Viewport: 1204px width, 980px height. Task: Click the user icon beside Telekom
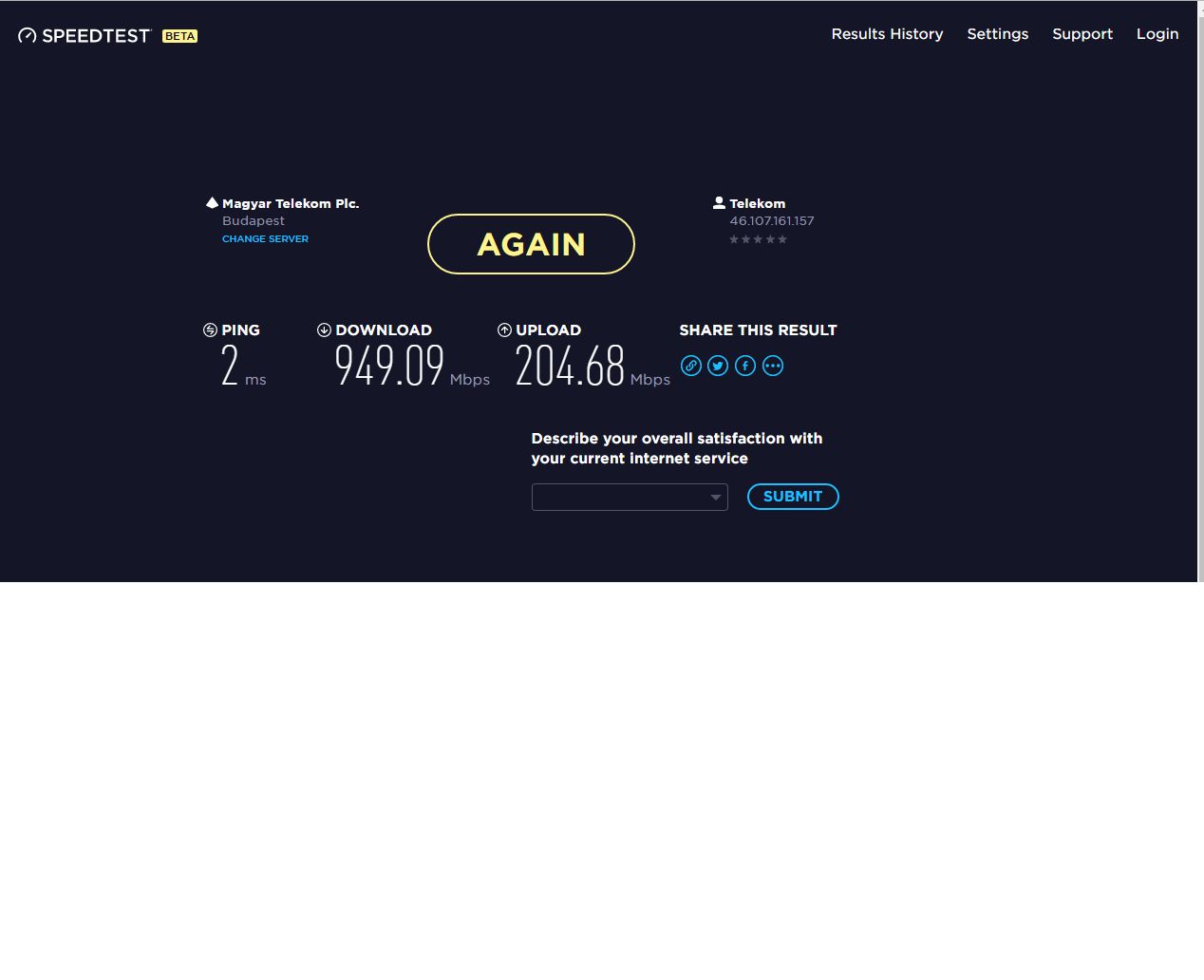click(x=719, y=202)
